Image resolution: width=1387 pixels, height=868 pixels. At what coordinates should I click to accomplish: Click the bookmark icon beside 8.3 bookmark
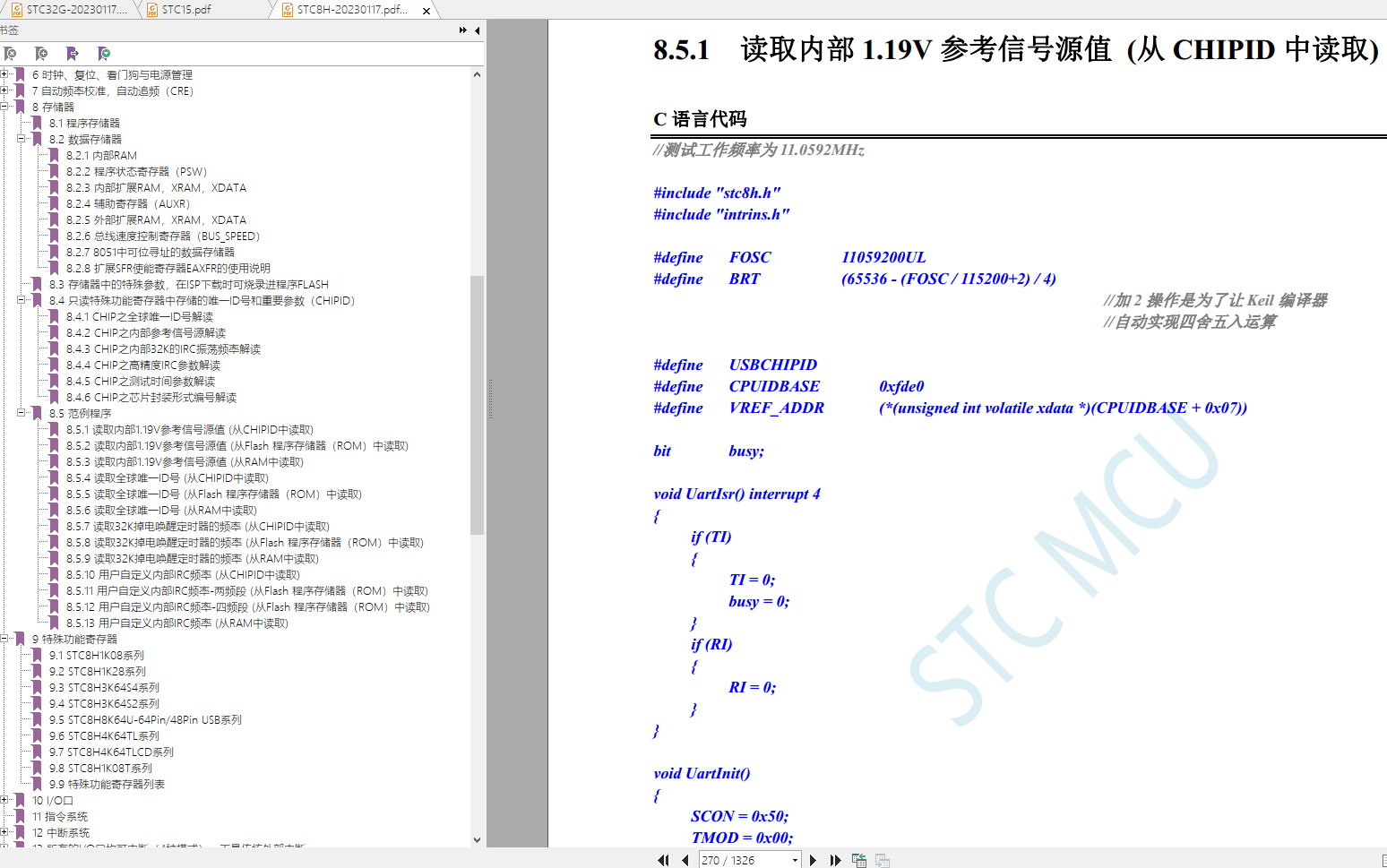38,284
